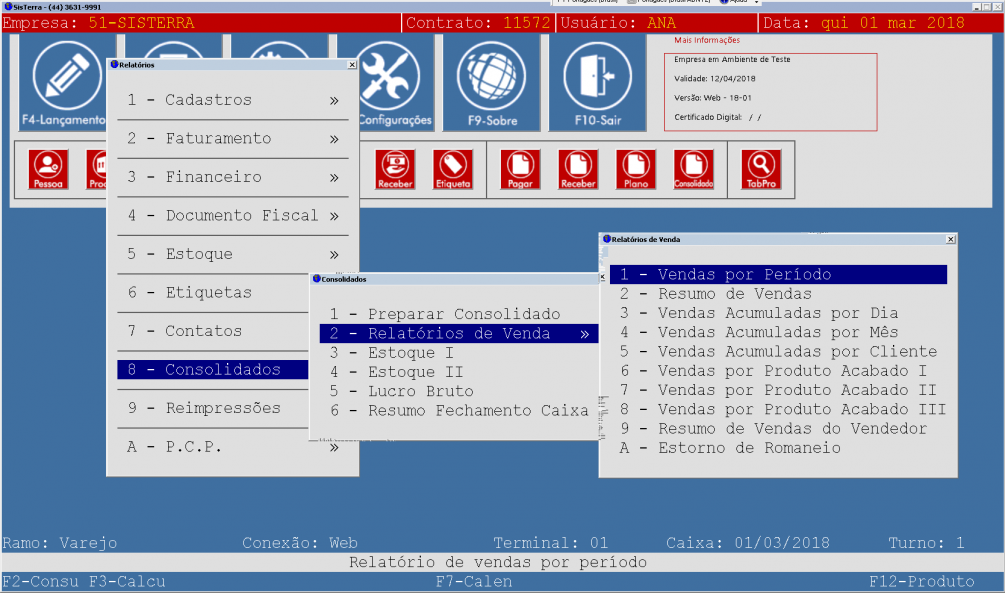This screenshot has height=593, width=1005.
Task: Click the Etiqueta tag icon
Action: (x=452, y=169)
